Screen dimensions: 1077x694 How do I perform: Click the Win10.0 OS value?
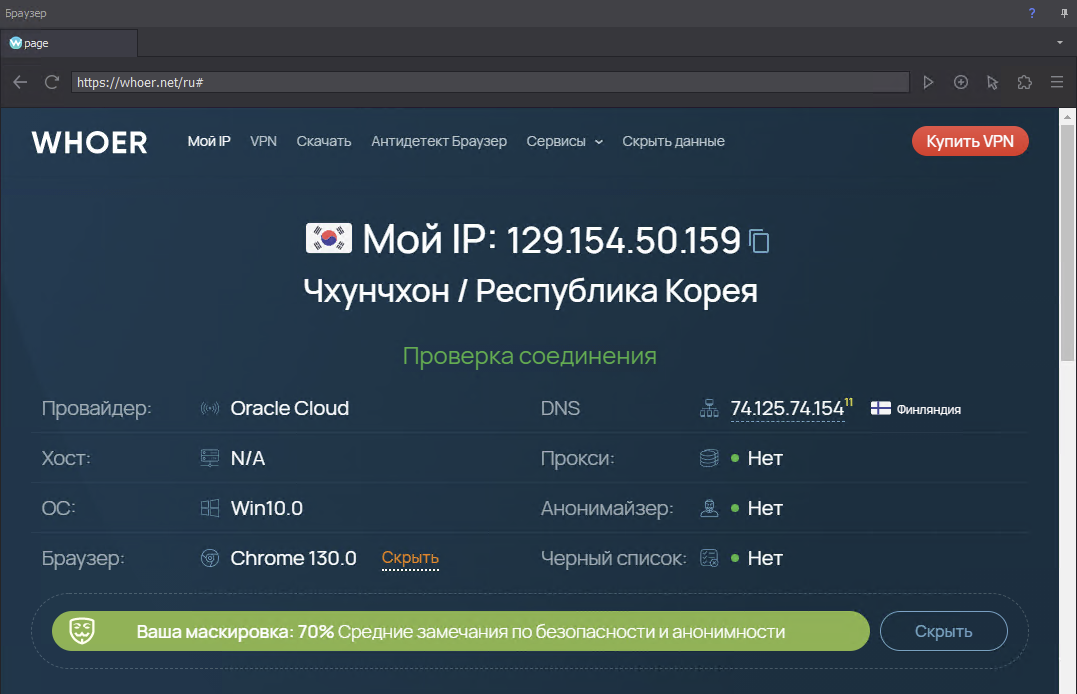[x=267, y=508]
